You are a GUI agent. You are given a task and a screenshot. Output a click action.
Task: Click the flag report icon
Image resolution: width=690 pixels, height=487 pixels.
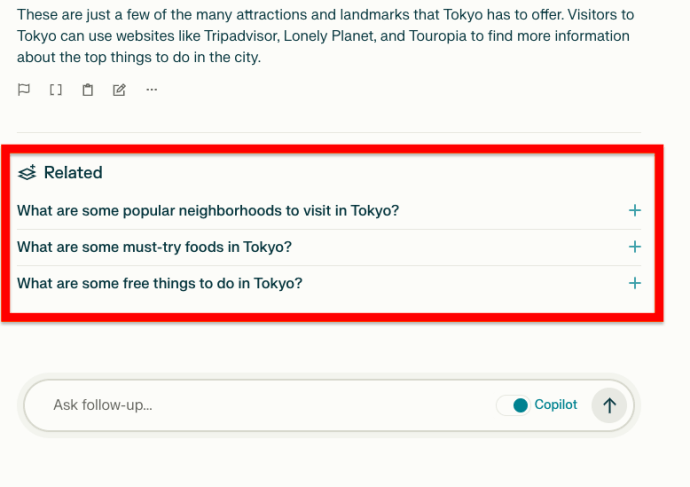coord(24,90)
